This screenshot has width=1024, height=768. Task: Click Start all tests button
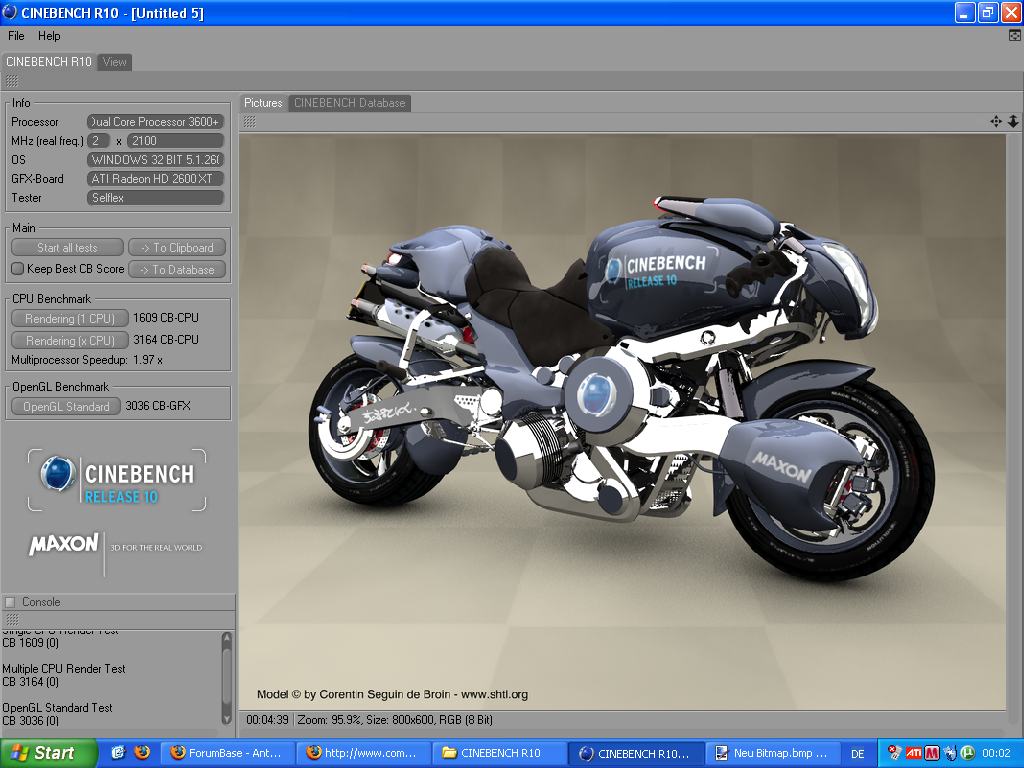click(67, 248)
